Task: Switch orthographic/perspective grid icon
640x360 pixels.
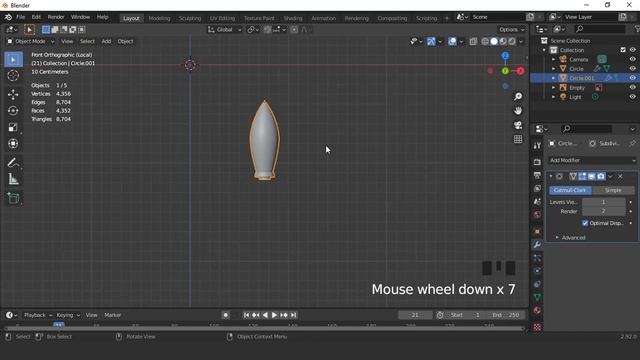Action: pos(518,139)
